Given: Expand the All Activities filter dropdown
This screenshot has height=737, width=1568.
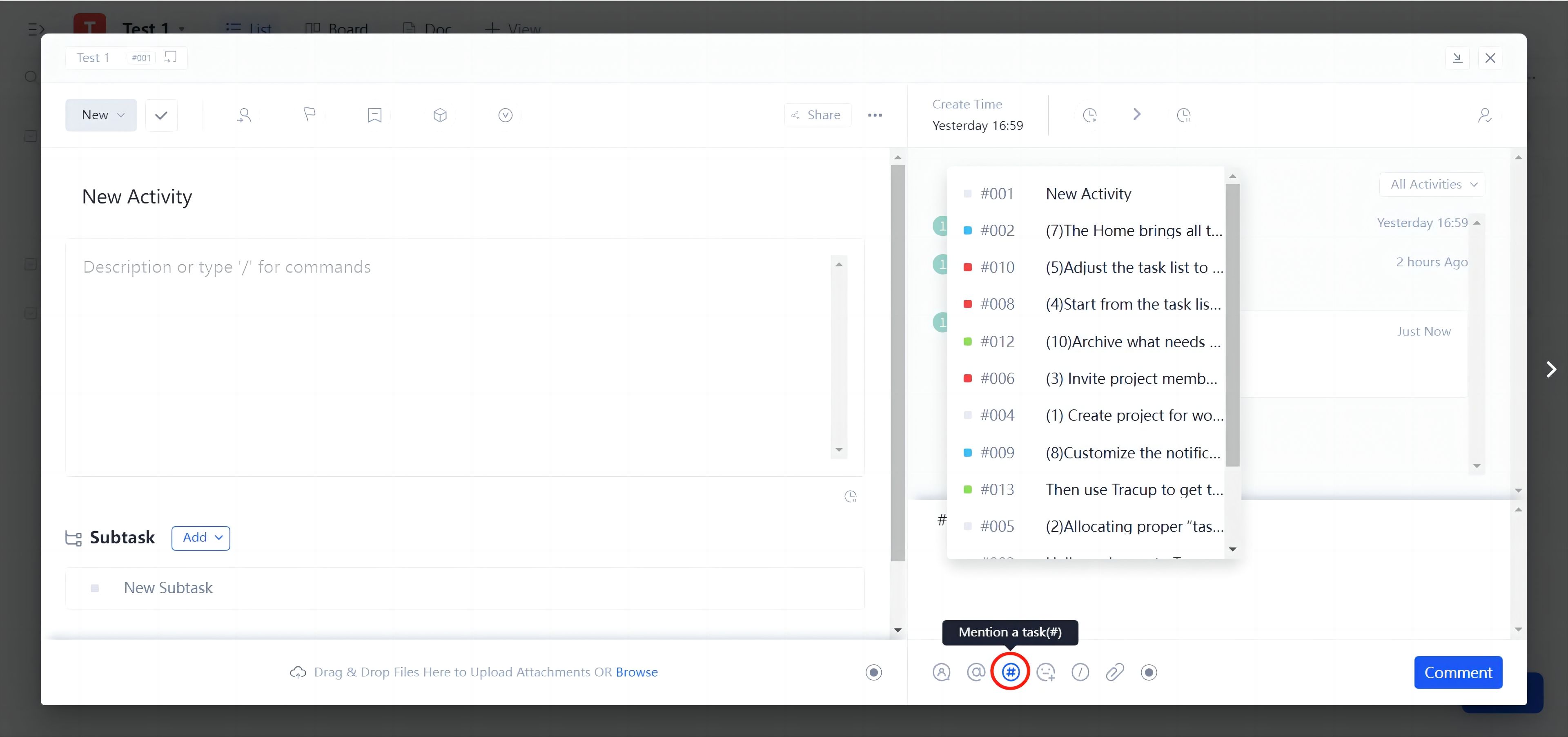Looking at the screenshot, I should [x=1432, y=185].
